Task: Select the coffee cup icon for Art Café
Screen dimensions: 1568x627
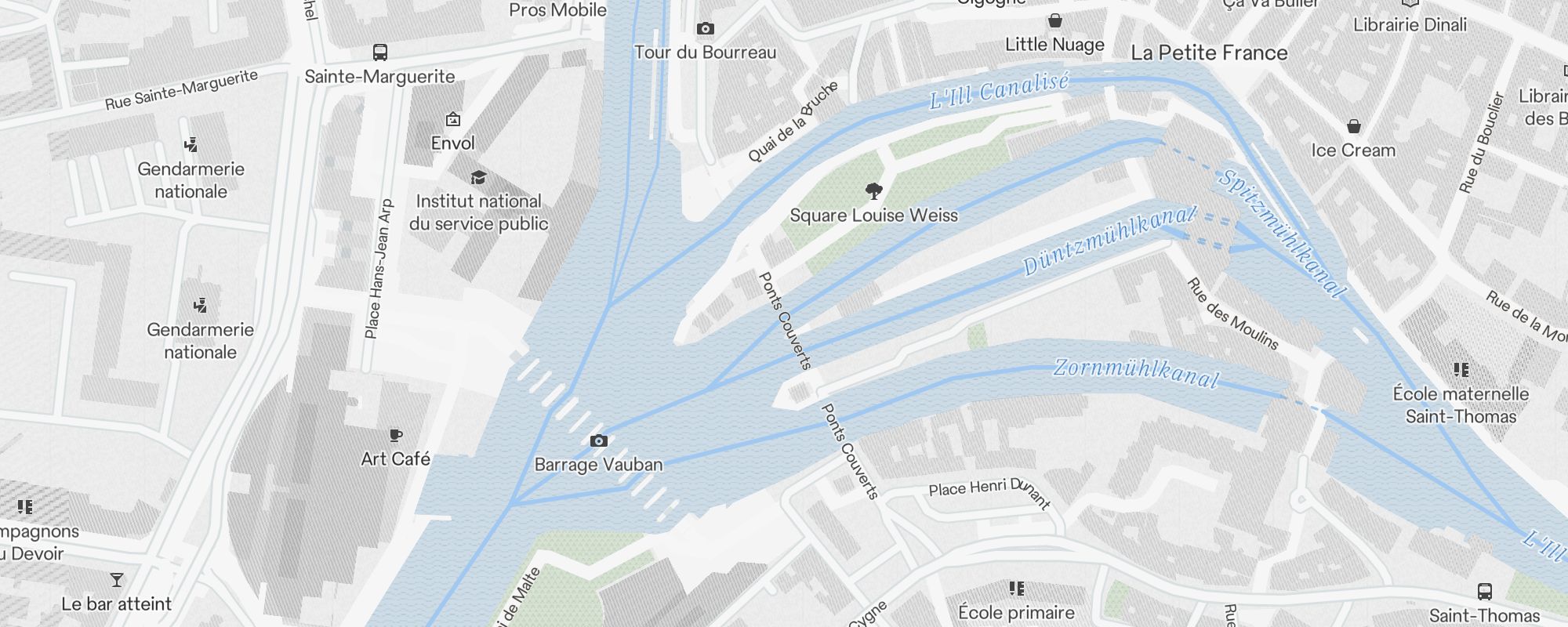Action: coord(396,435)
